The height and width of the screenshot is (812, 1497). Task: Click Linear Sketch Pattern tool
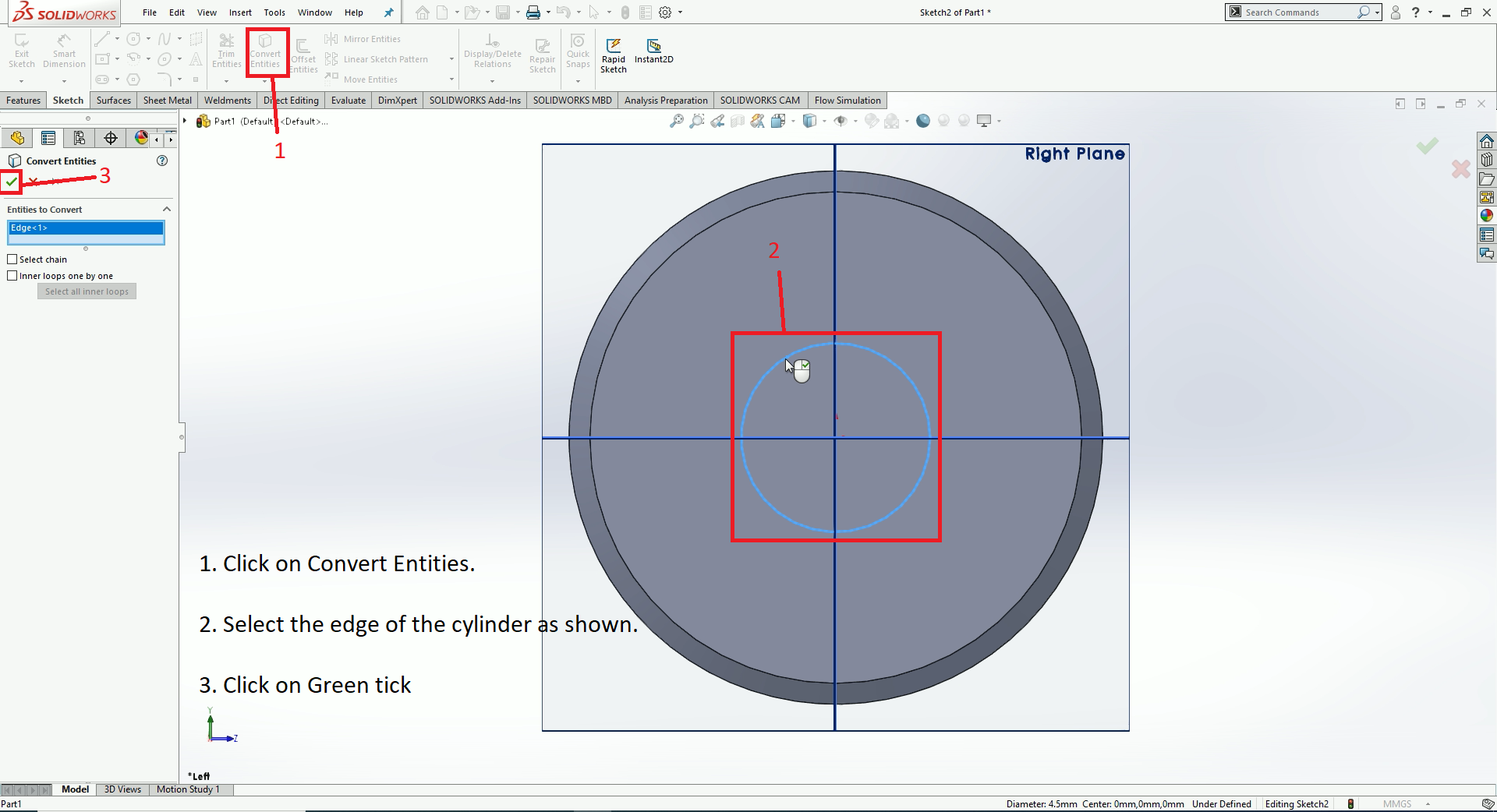pos(377,59)
